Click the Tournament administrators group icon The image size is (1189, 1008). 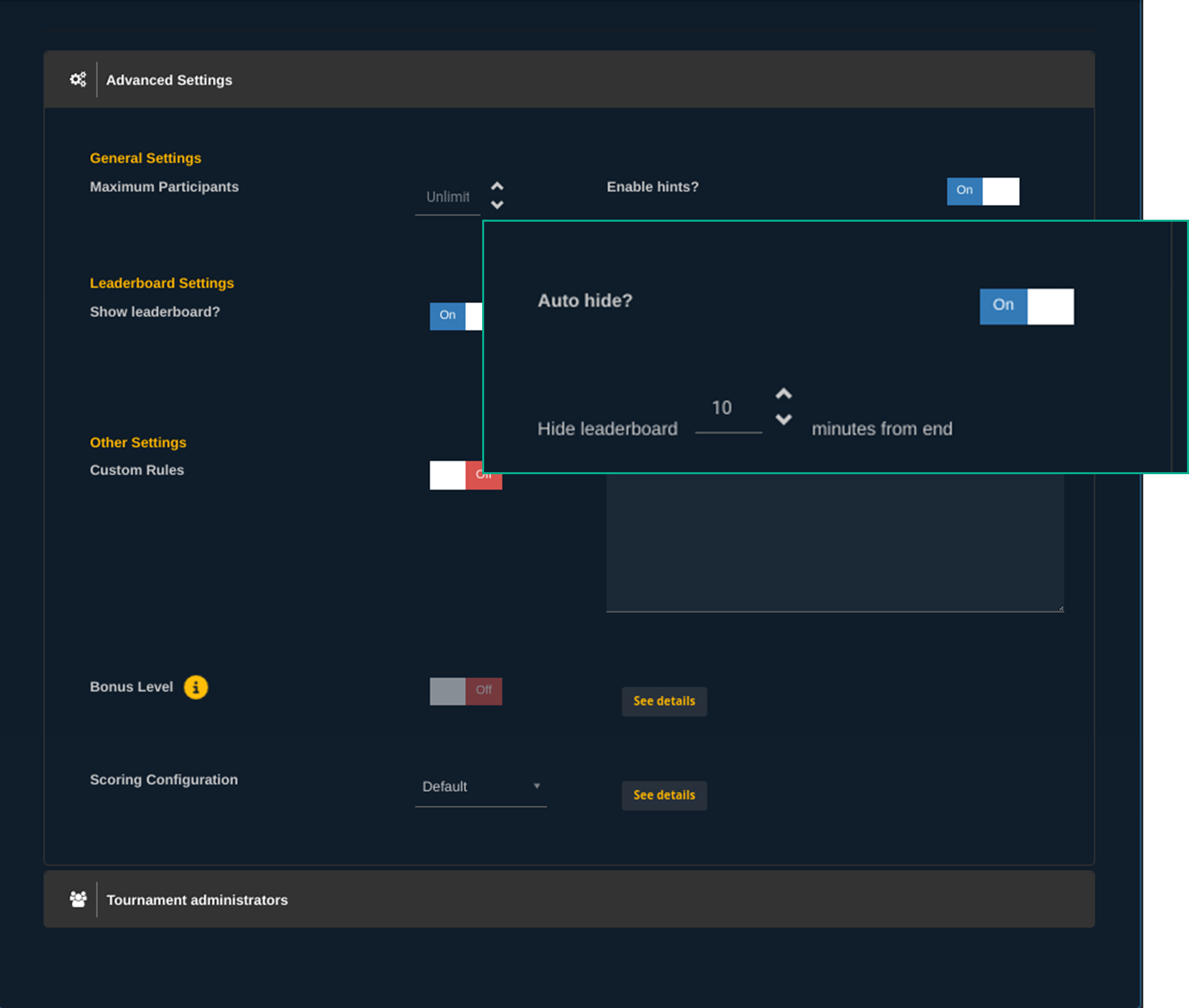point(78,899)
